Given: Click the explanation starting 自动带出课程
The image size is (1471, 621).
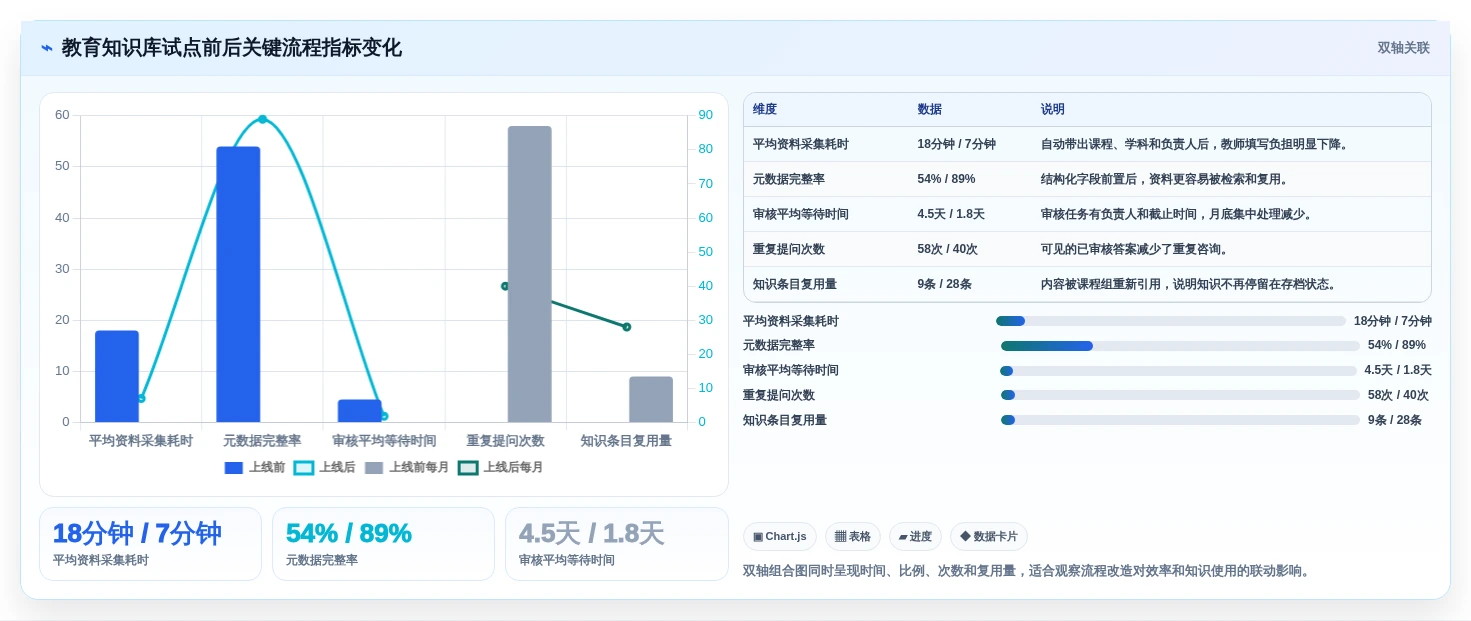Looking at the screenshot, I should pyautogui.click(x=1196, y=144).
